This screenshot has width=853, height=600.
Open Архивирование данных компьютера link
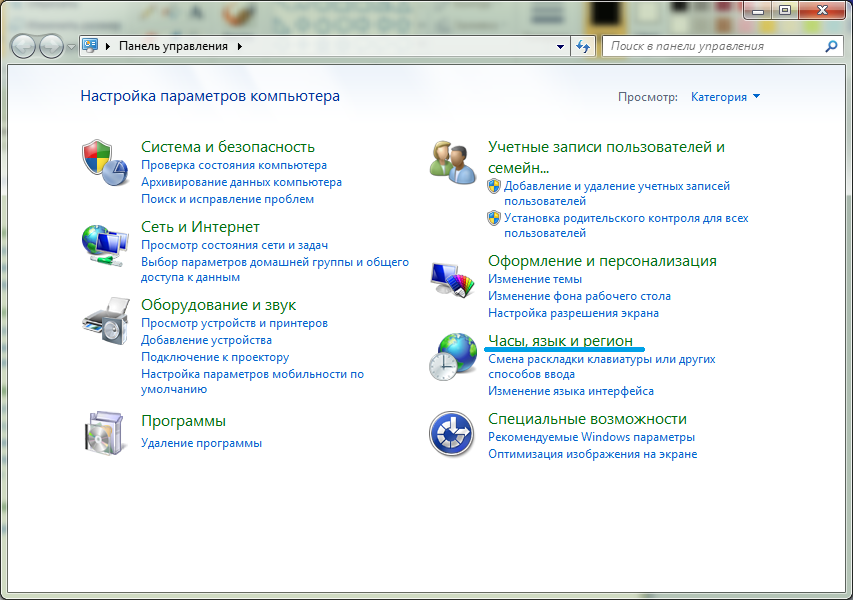click(x=242, y=182)
